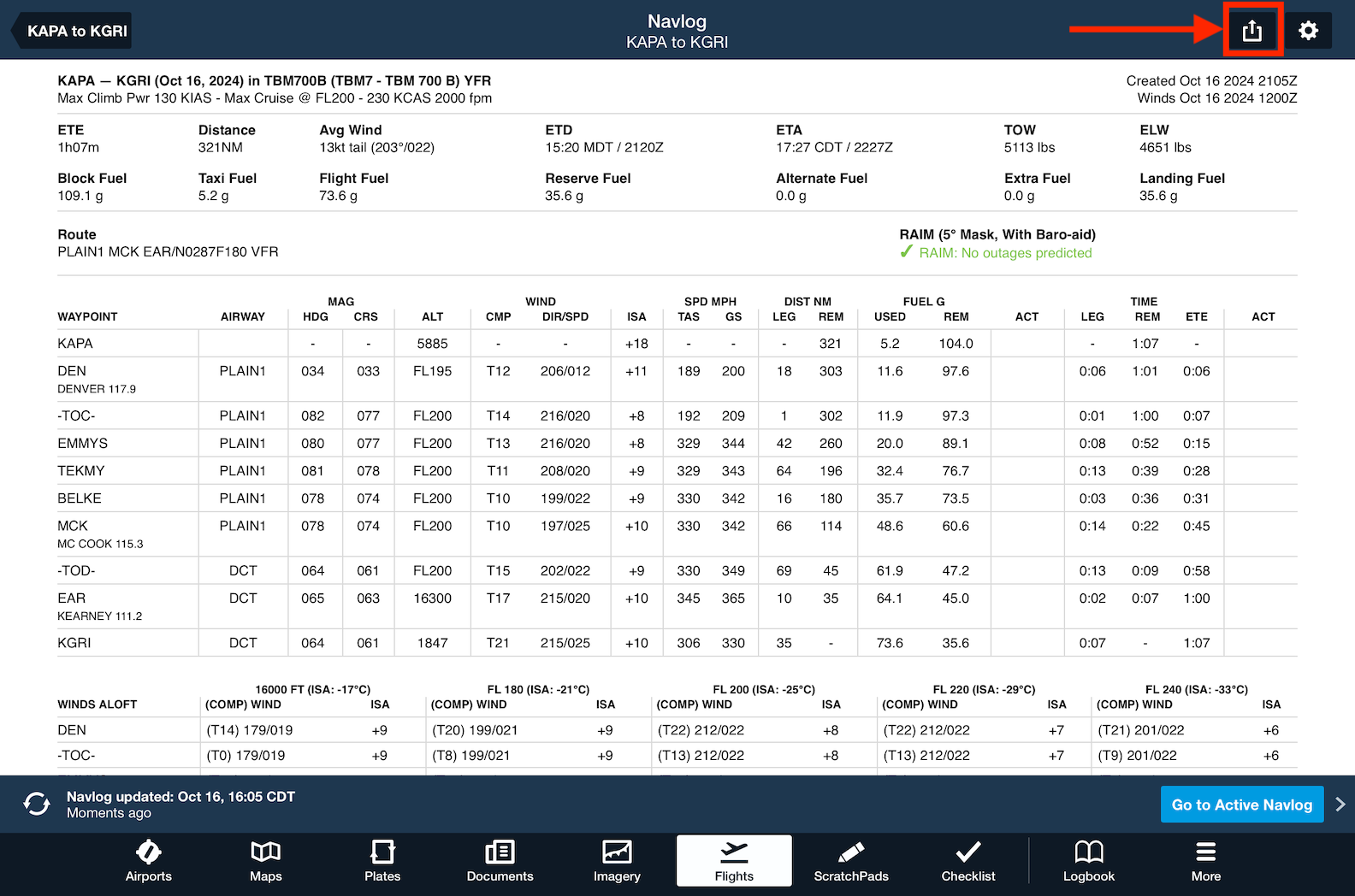Click ETD value 15:20 MDT / 2120Z
The image size is (1355, 896).
[x=605, y=148]
